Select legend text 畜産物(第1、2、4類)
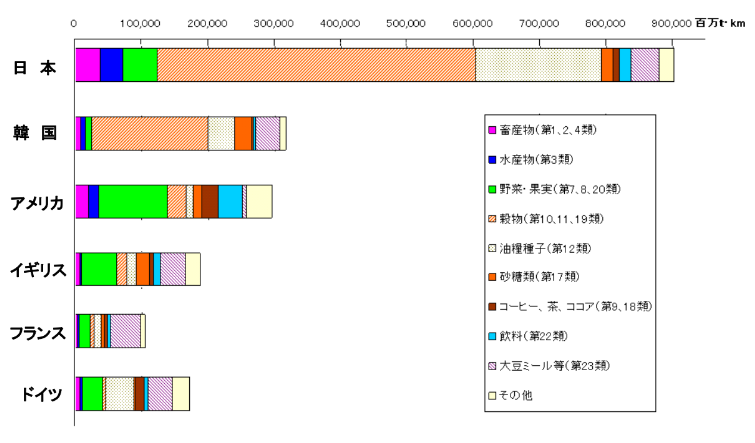 pos(548,130)
